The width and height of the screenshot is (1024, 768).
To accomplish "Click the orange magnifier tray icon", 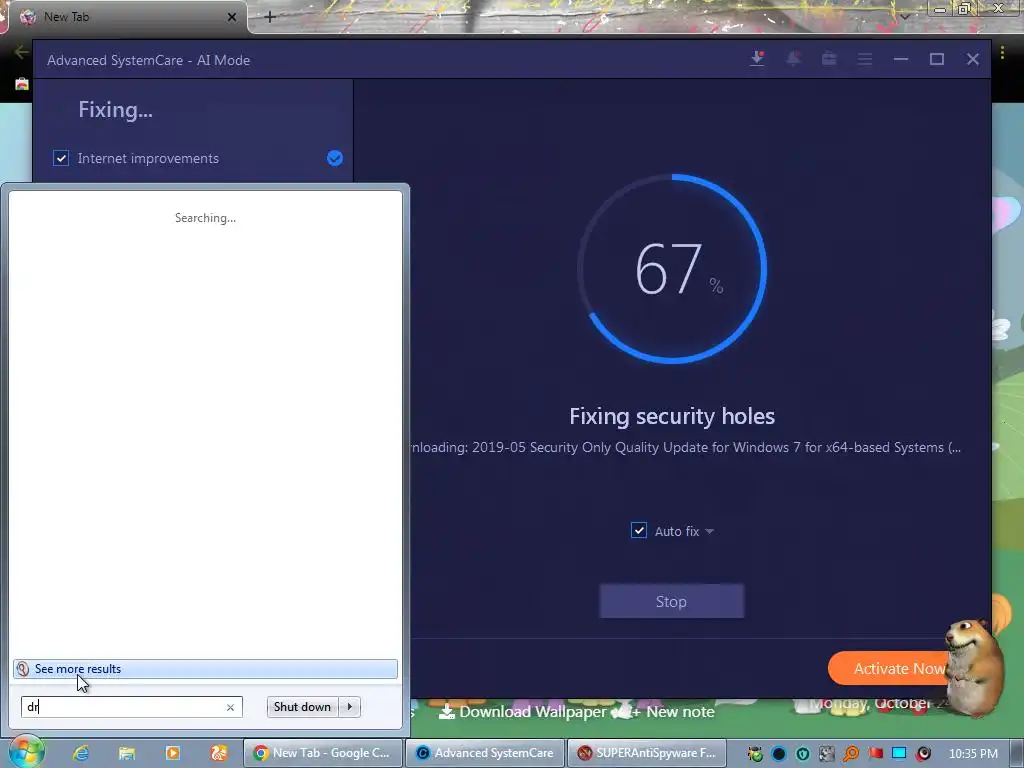I will [x=851, y=754].
